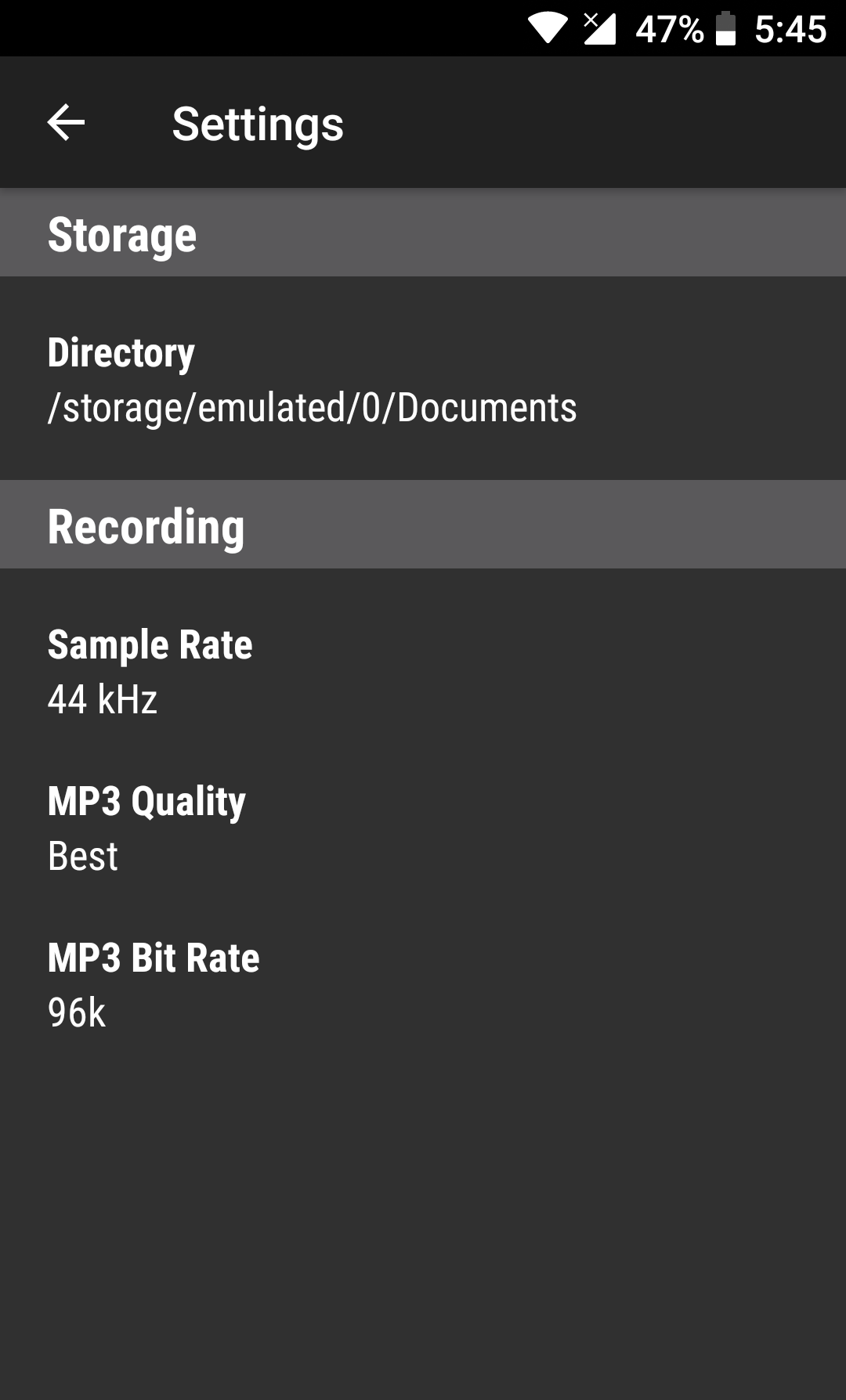Tap the Wi-Fi icon in status bar
The width and height of the screenshot is (846, 1400).
pyautogui.click(x=548, y=28)
